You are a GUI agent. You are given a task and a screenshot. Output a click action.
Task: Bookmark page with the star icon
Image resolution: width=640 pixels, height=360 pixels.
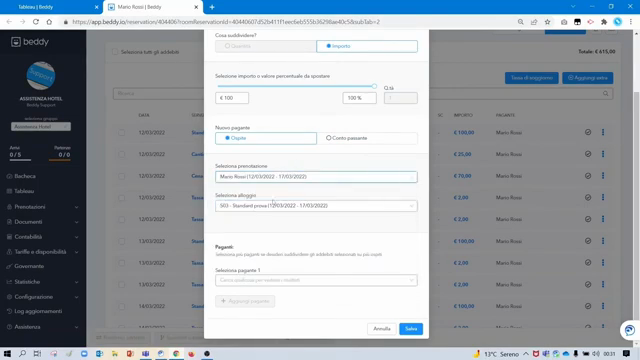tap(547, 22)
